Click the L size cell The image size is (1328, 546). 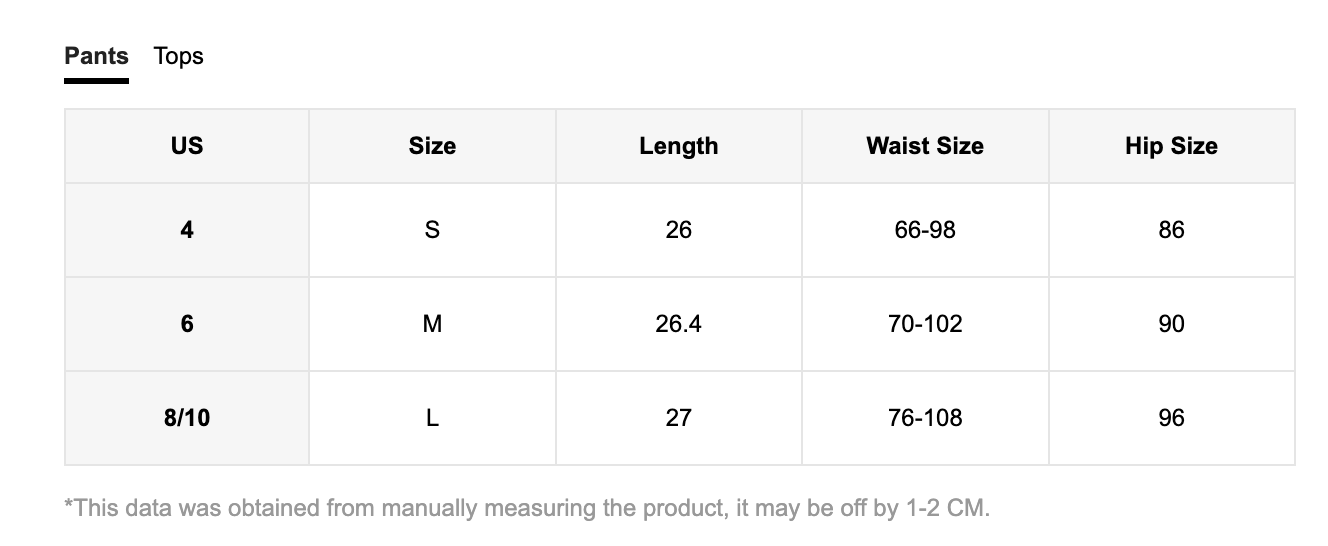(x=432, y=417)
